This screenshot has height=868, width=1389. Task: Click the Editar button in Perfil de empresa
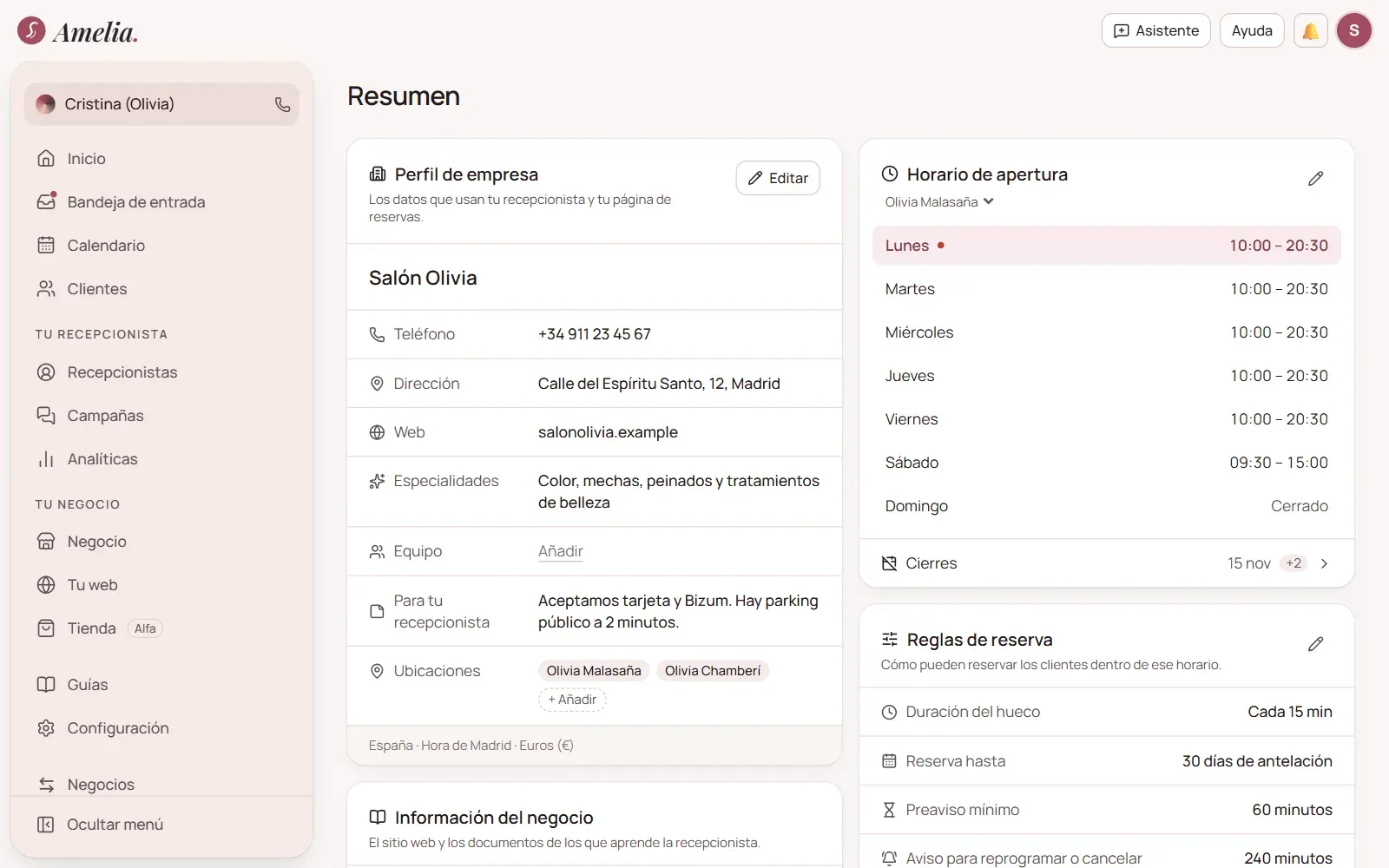(x=778, y=178)
